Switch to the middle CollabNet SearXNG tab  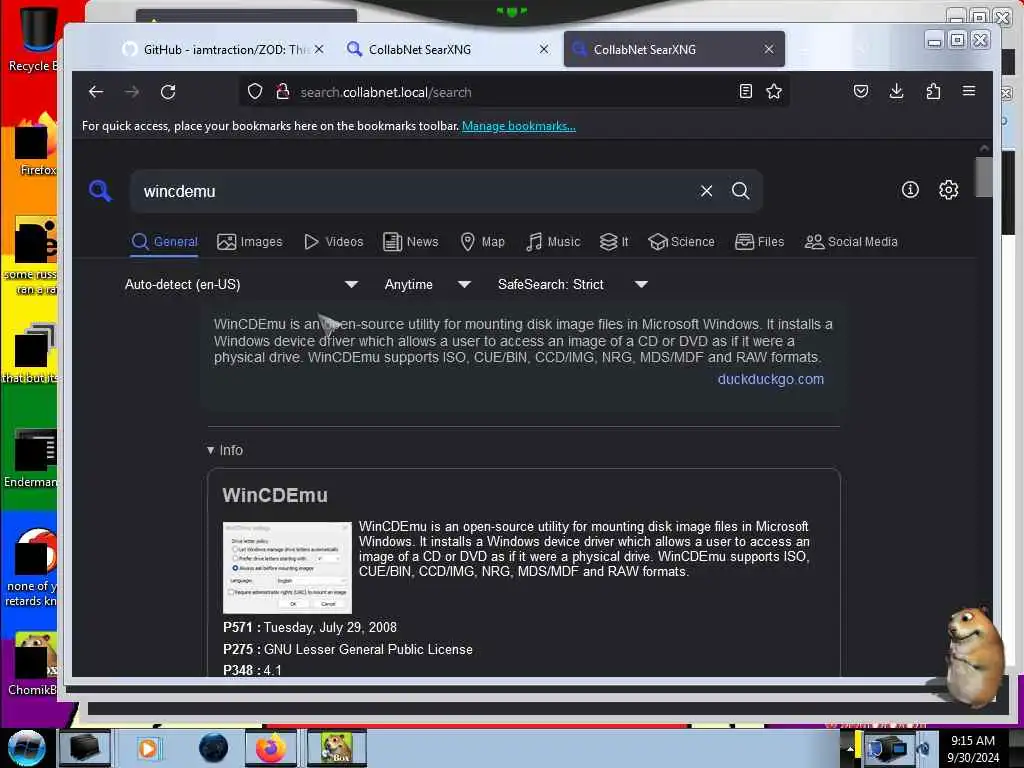point(447,49)
